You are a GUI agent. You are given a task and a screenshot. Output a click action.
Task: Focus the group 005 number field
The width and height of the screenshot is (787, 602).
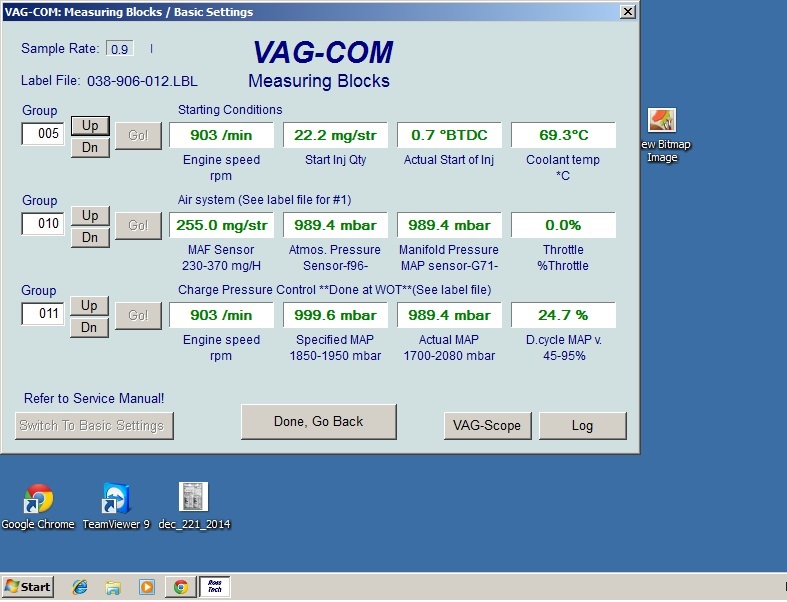pyautogui.click(x=43, y=134)
